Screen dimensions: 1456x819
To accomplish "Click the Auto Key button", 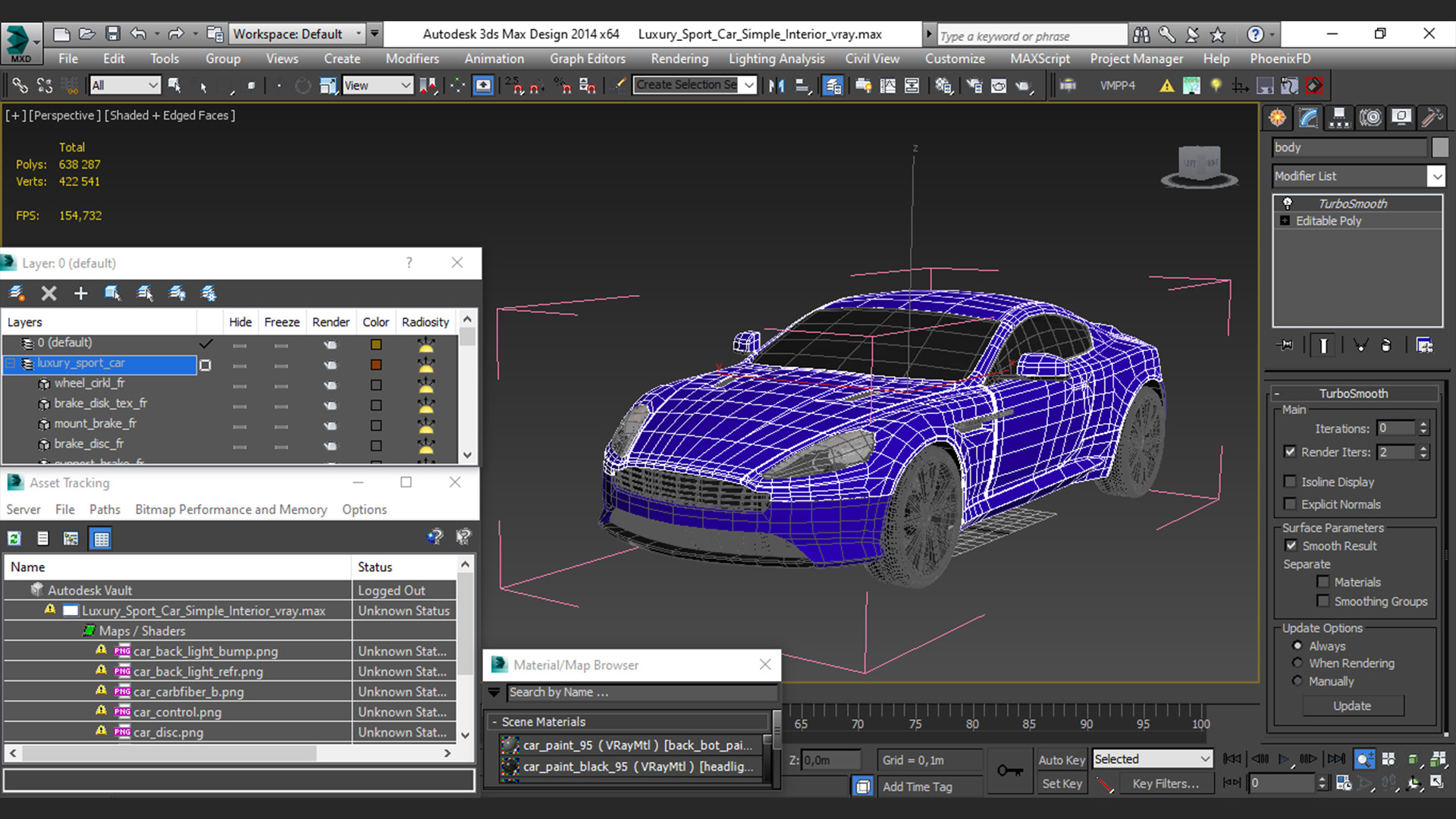I will point(1061,760).
